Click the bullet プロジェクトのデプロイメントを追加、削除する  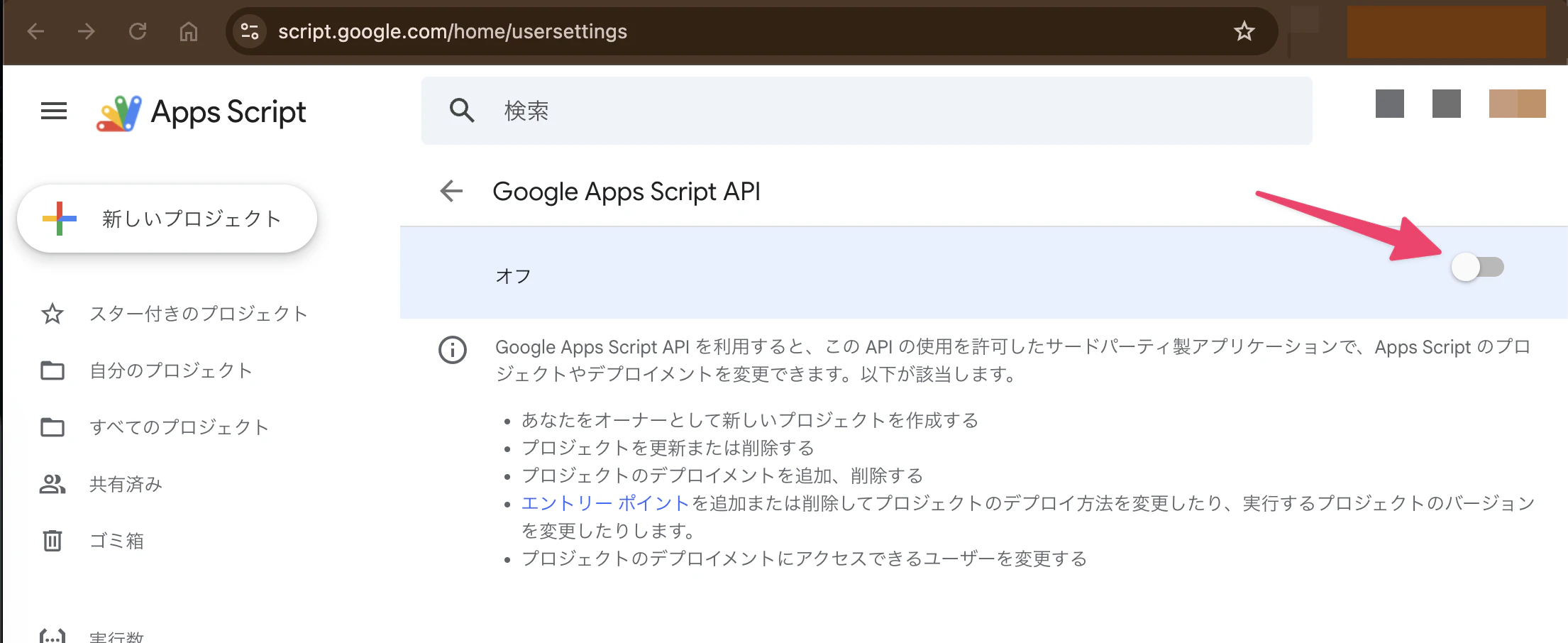722,476
